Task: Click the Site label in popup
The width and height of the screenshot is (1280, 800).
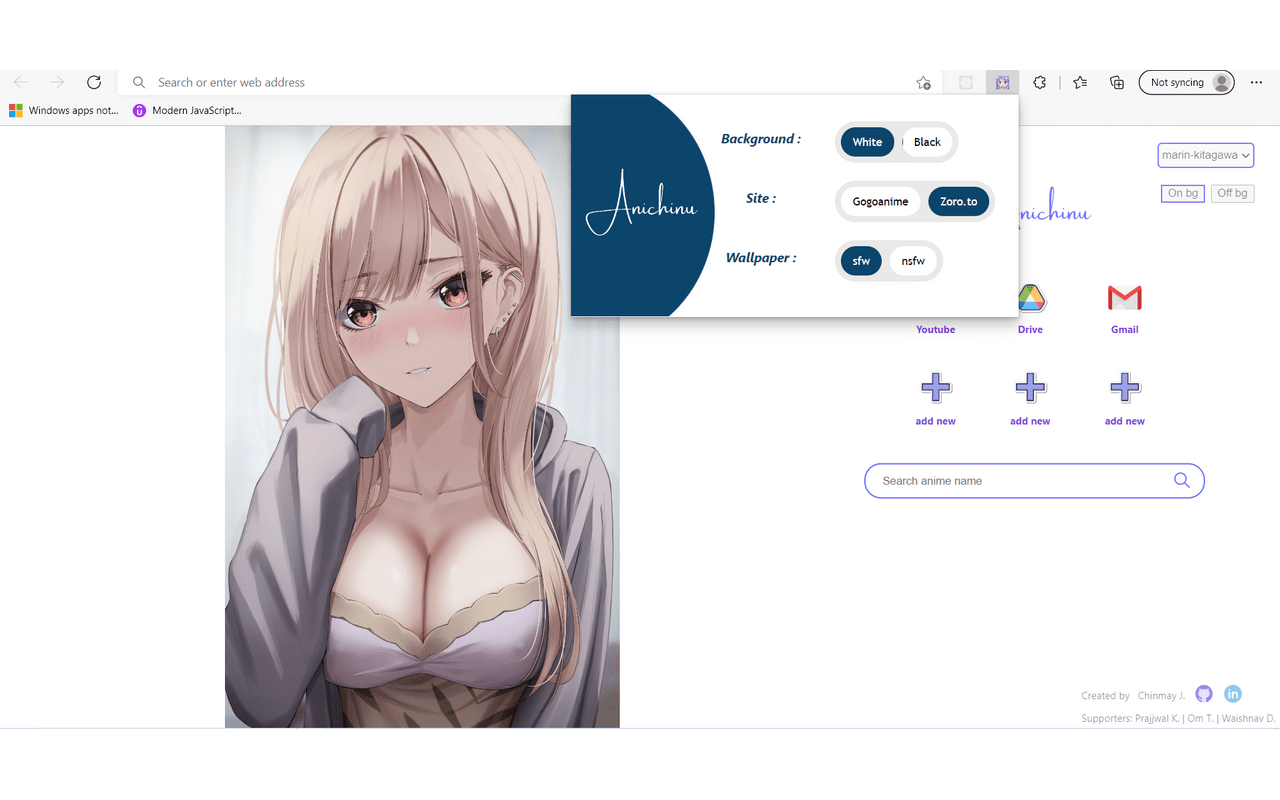Action: coord(761,198)
